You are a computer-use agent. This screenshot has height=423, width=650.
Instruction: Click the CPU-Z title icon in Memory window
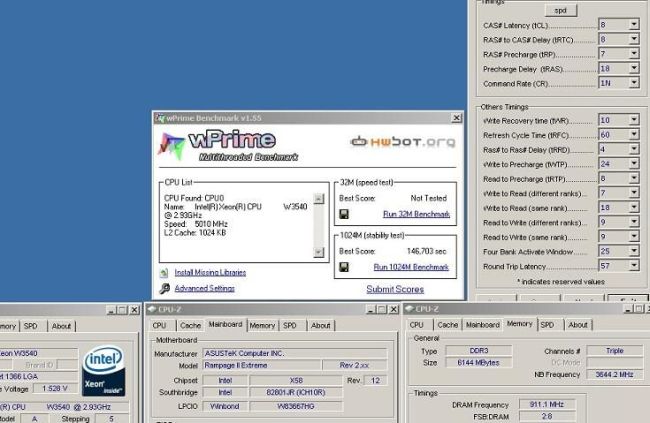click(409, 309)
